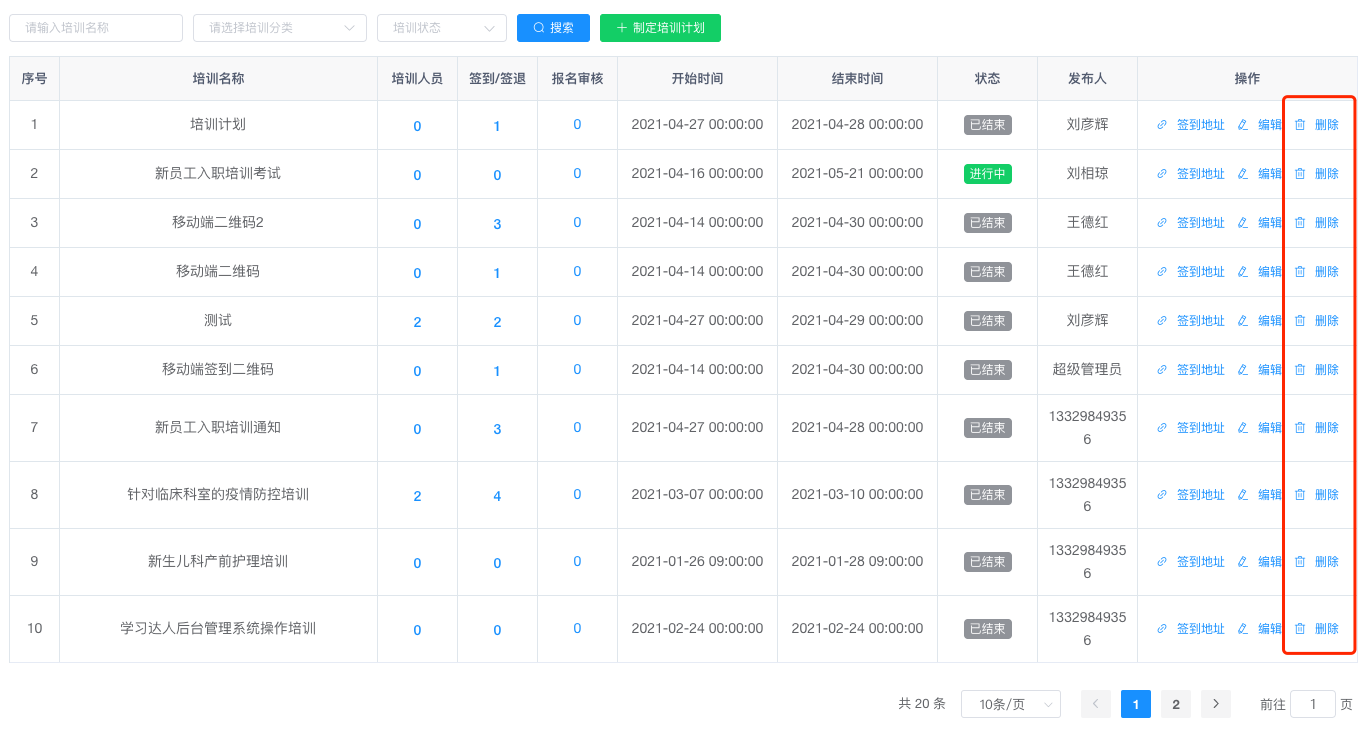
Task: Click the link icon in the 移动端签到二维码 row
Action: pyautogui.click(x=1162, y=370)
